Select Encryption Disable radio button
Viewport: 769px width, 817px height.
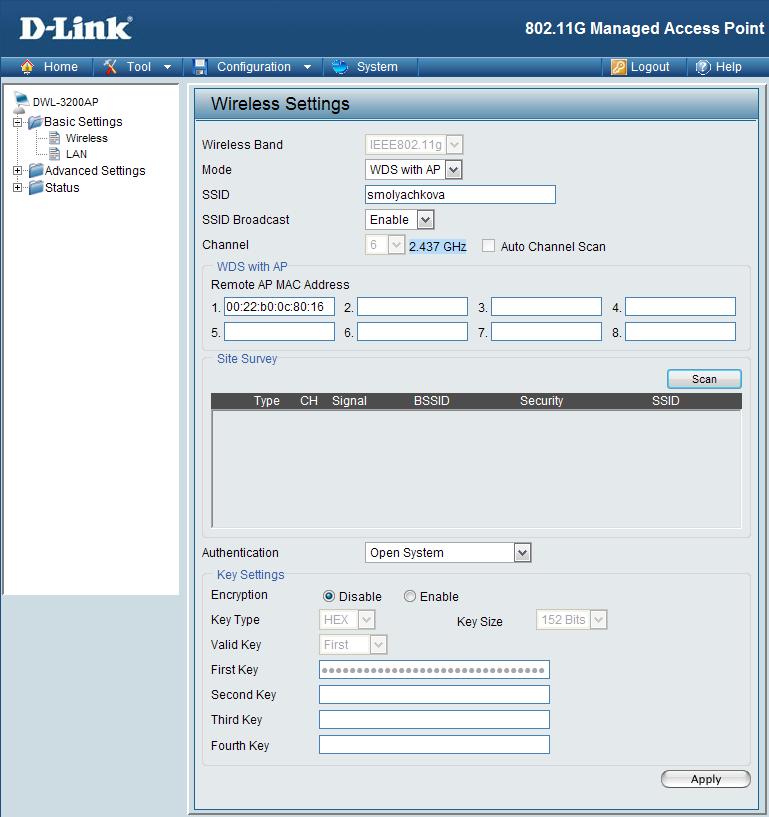point(329,596)
